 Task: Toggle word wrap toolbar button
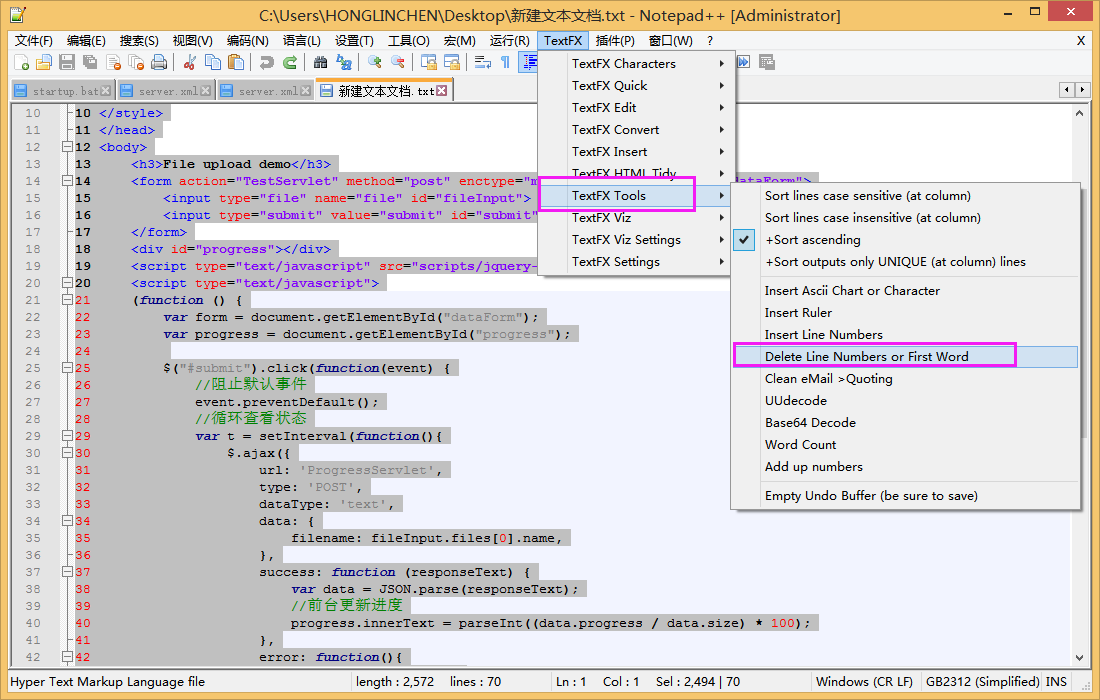[483, 62]
